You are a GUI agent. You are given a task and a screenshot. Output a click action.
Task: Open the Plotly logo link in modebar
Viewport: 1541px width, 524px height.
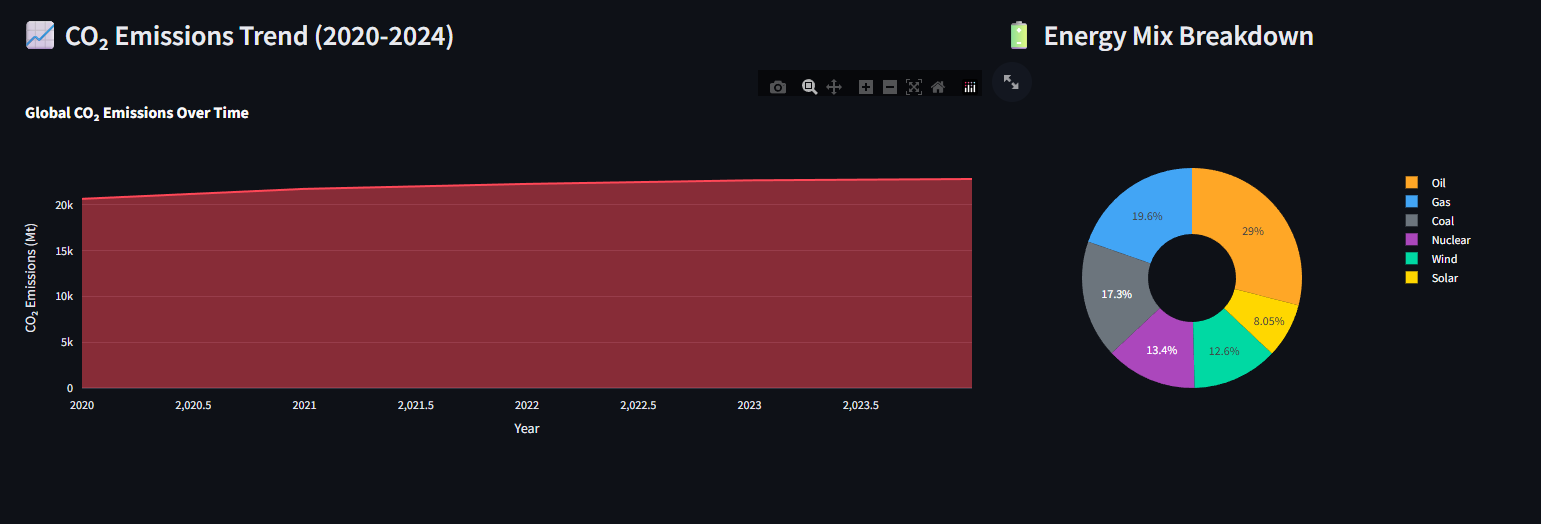pyautogui.click(x=969, y=87)
